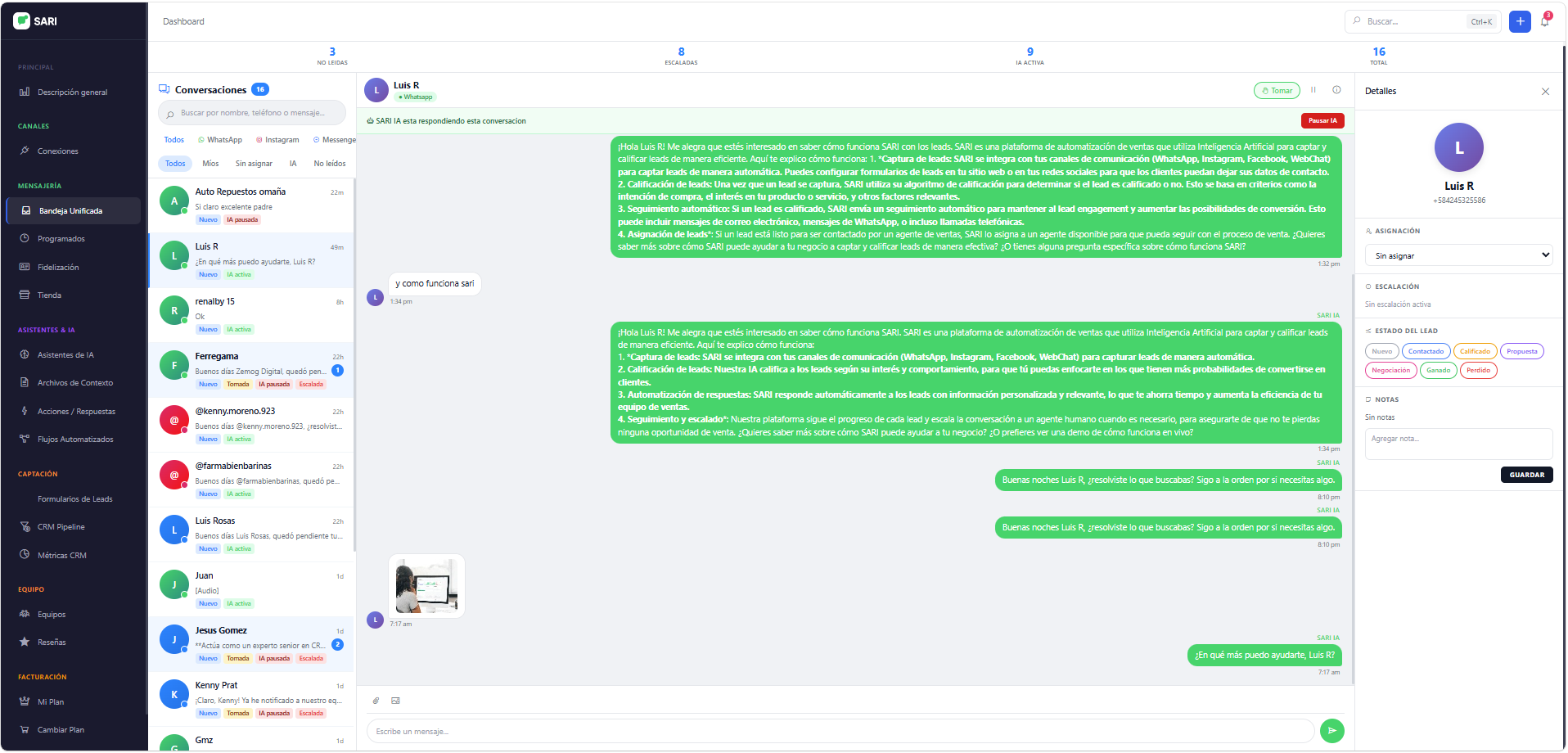Set lead status to Perdido
This screenshot has width=1568, height=753.
point(1478,371)
